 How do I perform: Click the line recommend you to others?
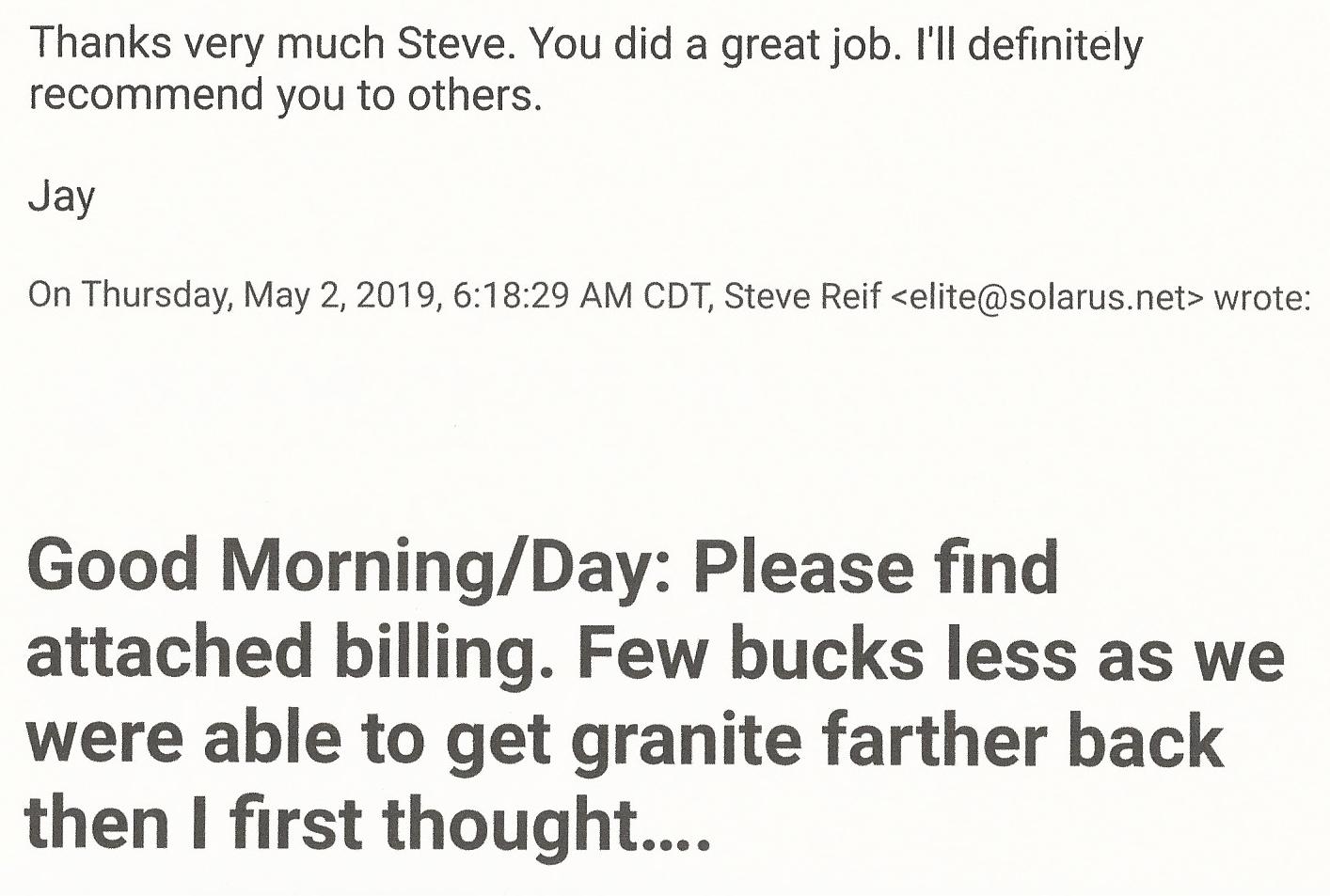(x=286, y=96)
